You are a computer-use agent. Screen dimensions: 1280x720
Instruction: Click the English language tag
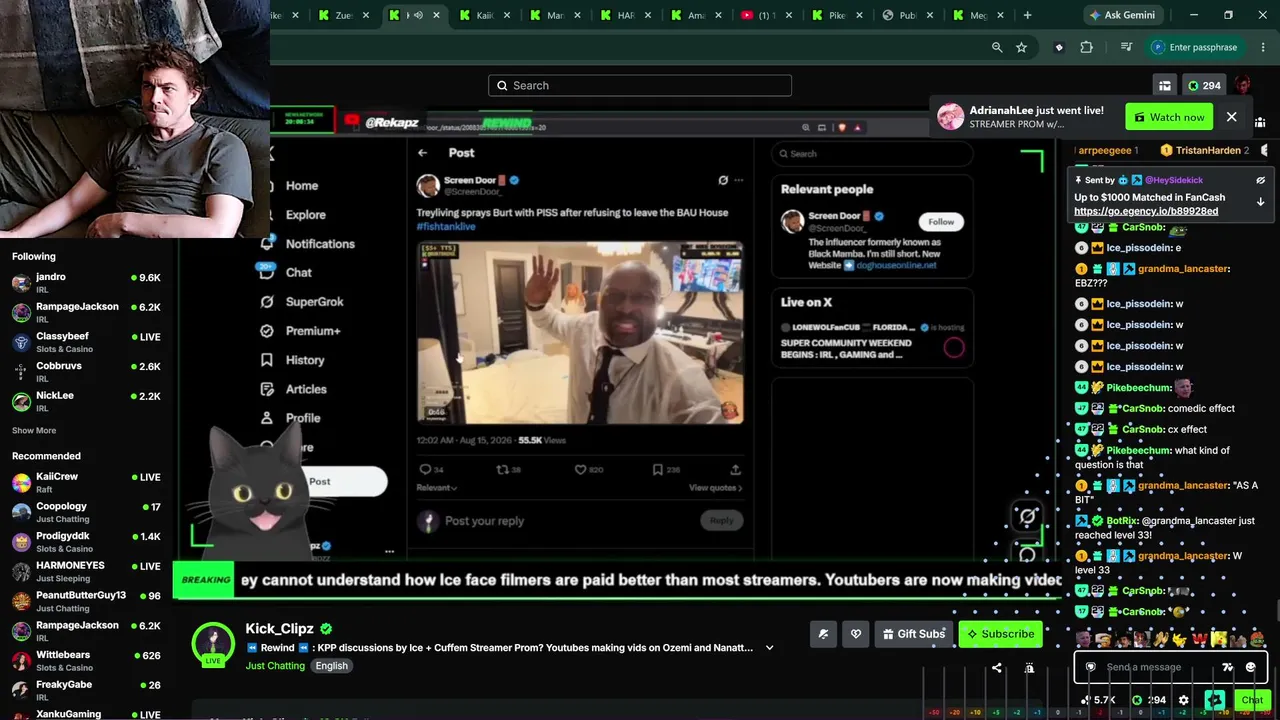[x=332, y=666]
